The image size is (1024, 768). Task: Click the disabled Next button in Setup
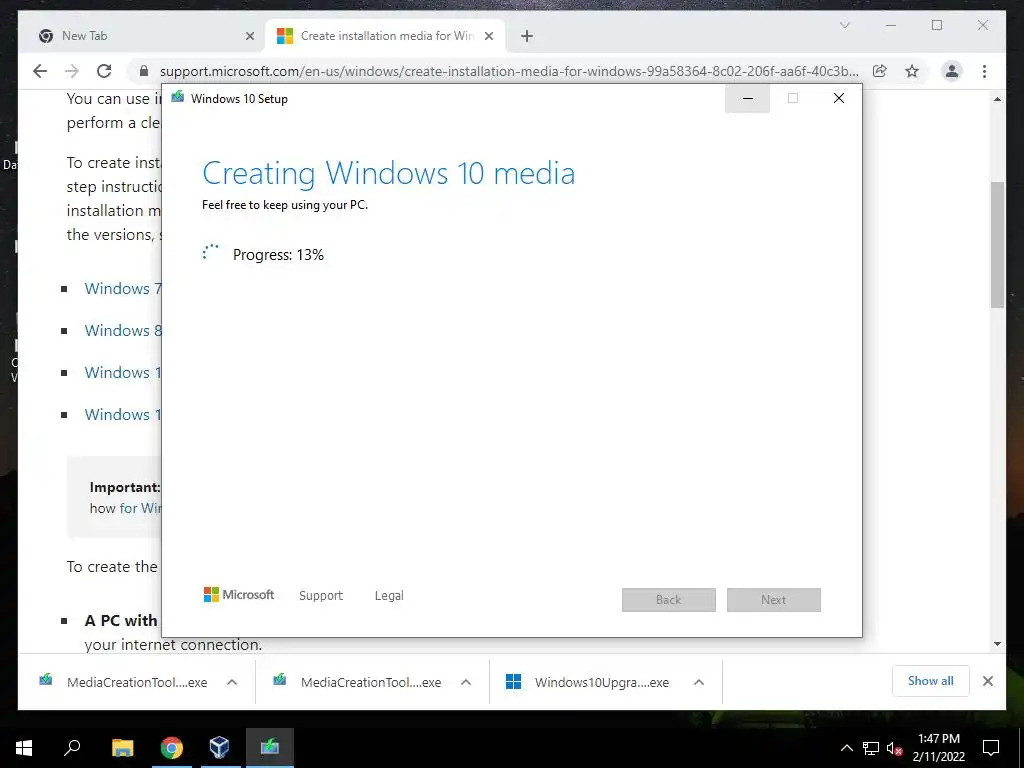(x=774, y=600)
